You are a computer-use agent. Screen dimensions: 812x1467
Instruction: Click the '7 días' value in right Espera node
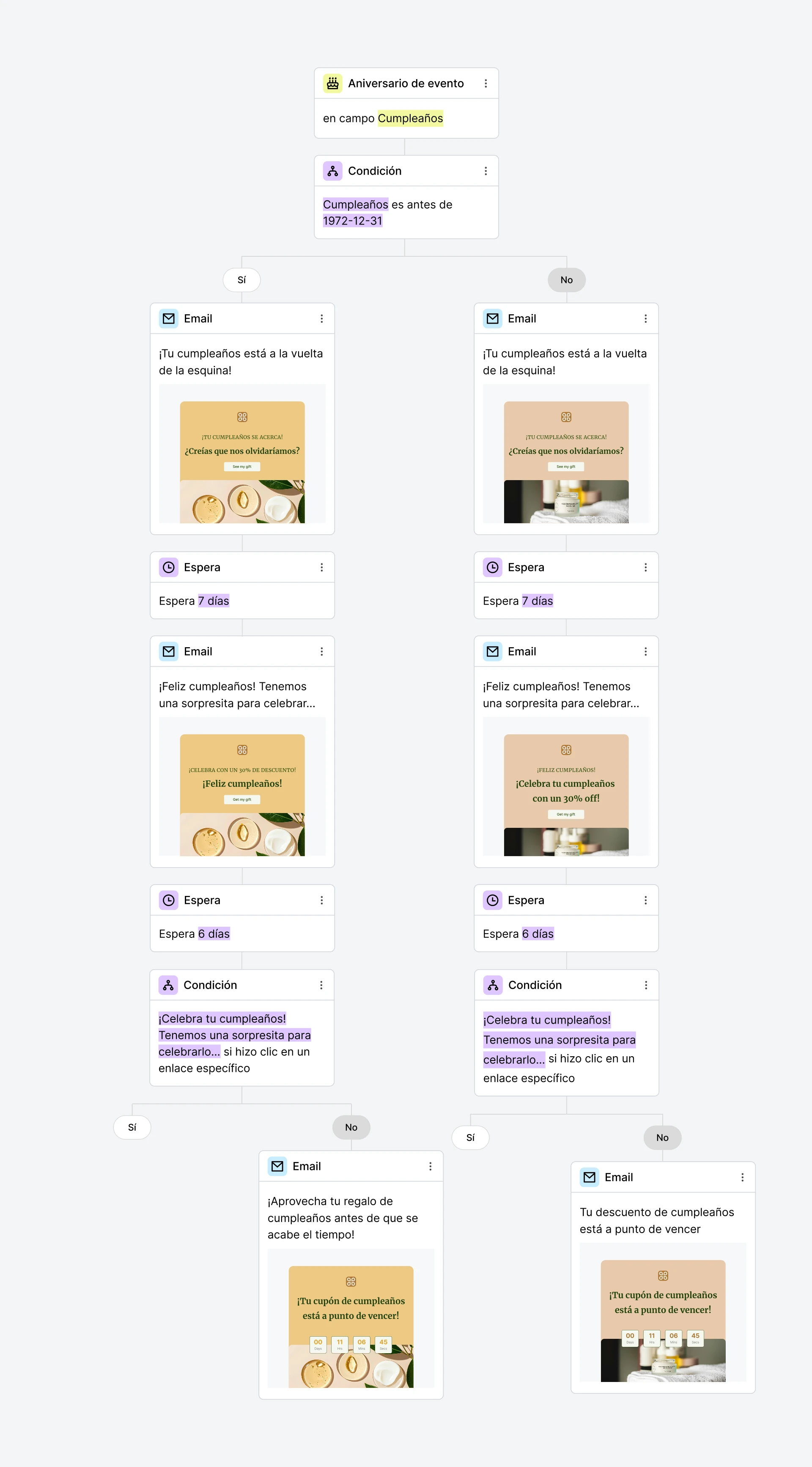(537, 601)
